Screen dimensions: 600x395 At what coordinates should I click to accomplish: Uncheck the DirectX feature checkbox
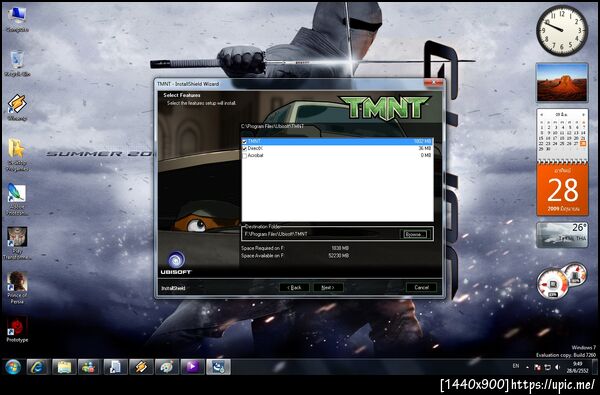[x=245, y=149]
